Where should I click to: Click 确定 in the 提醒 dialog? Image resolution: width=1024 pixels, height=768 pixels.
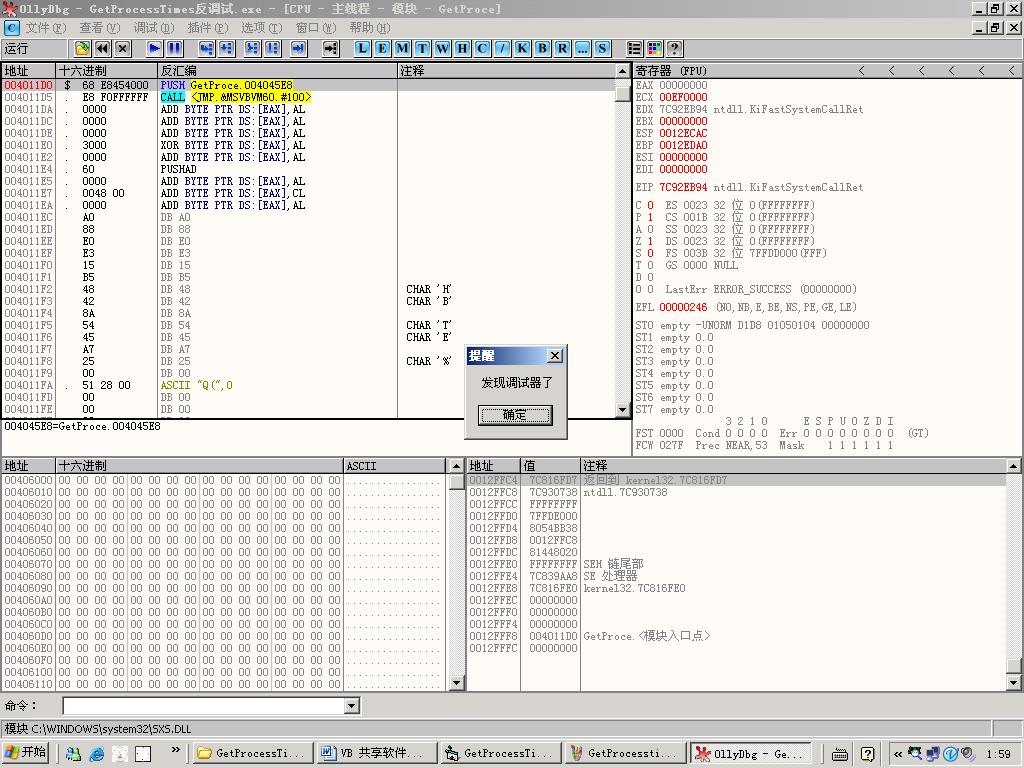coord(515,415)
